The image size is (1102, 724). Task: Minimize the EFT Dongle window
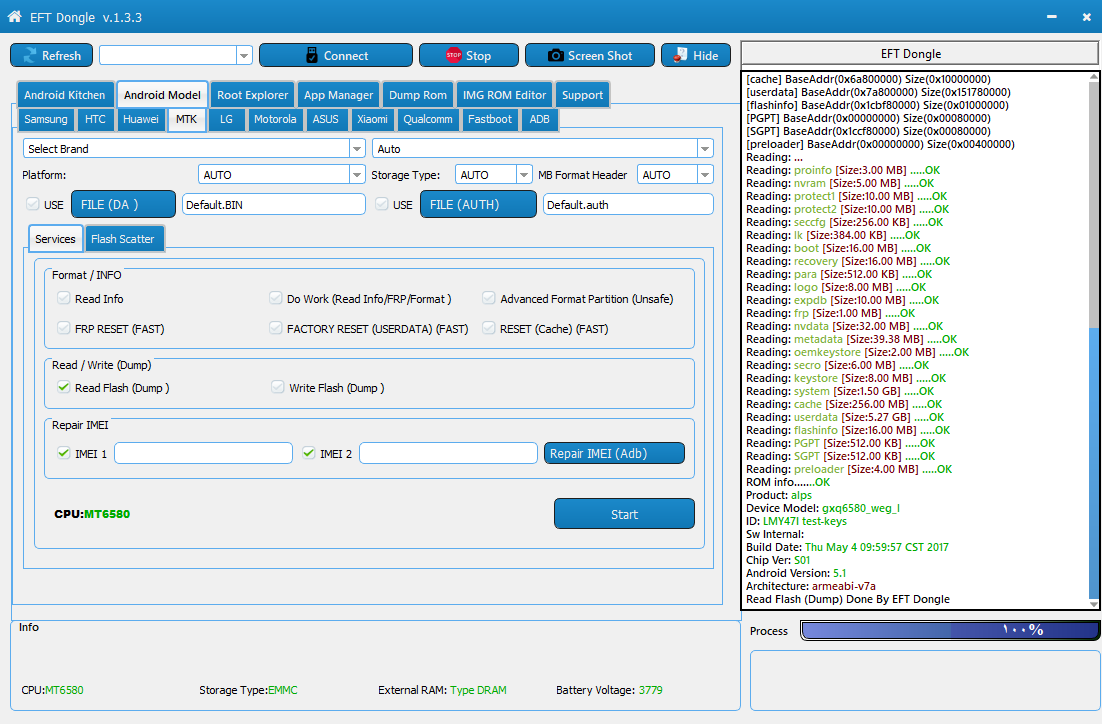[x=1051, y=17]
